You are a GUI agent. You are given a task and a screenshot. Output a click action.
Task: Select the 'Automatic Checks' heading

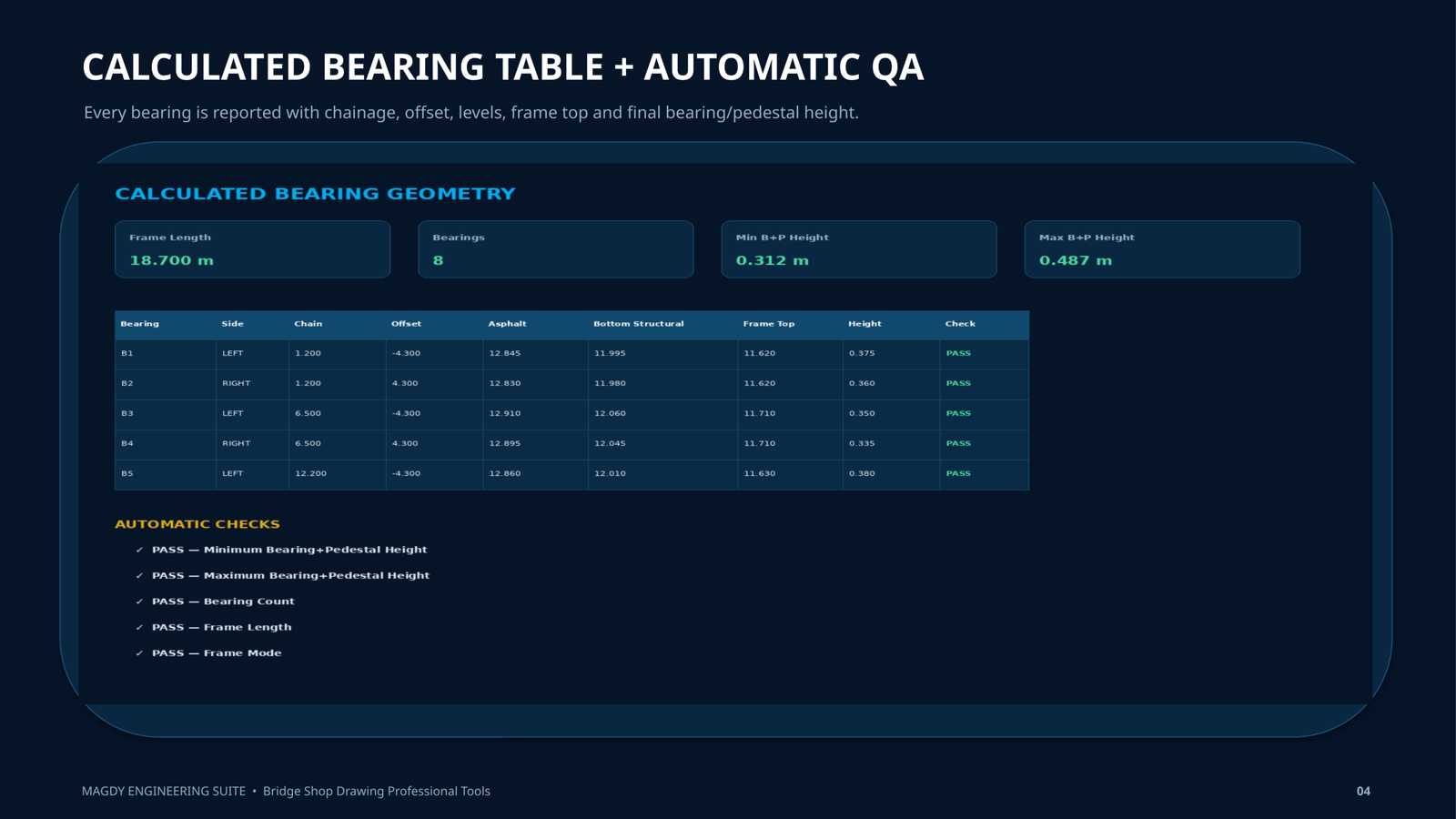pos(197,524)
